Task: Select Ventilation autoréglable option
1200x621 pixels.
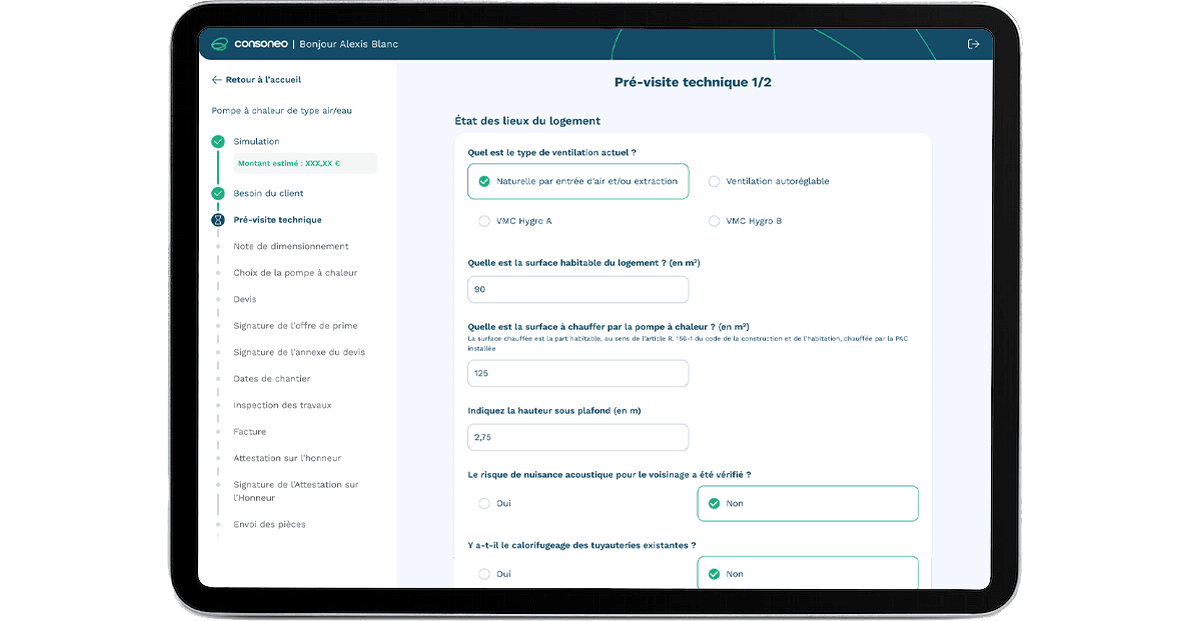Action: (714, 182)
